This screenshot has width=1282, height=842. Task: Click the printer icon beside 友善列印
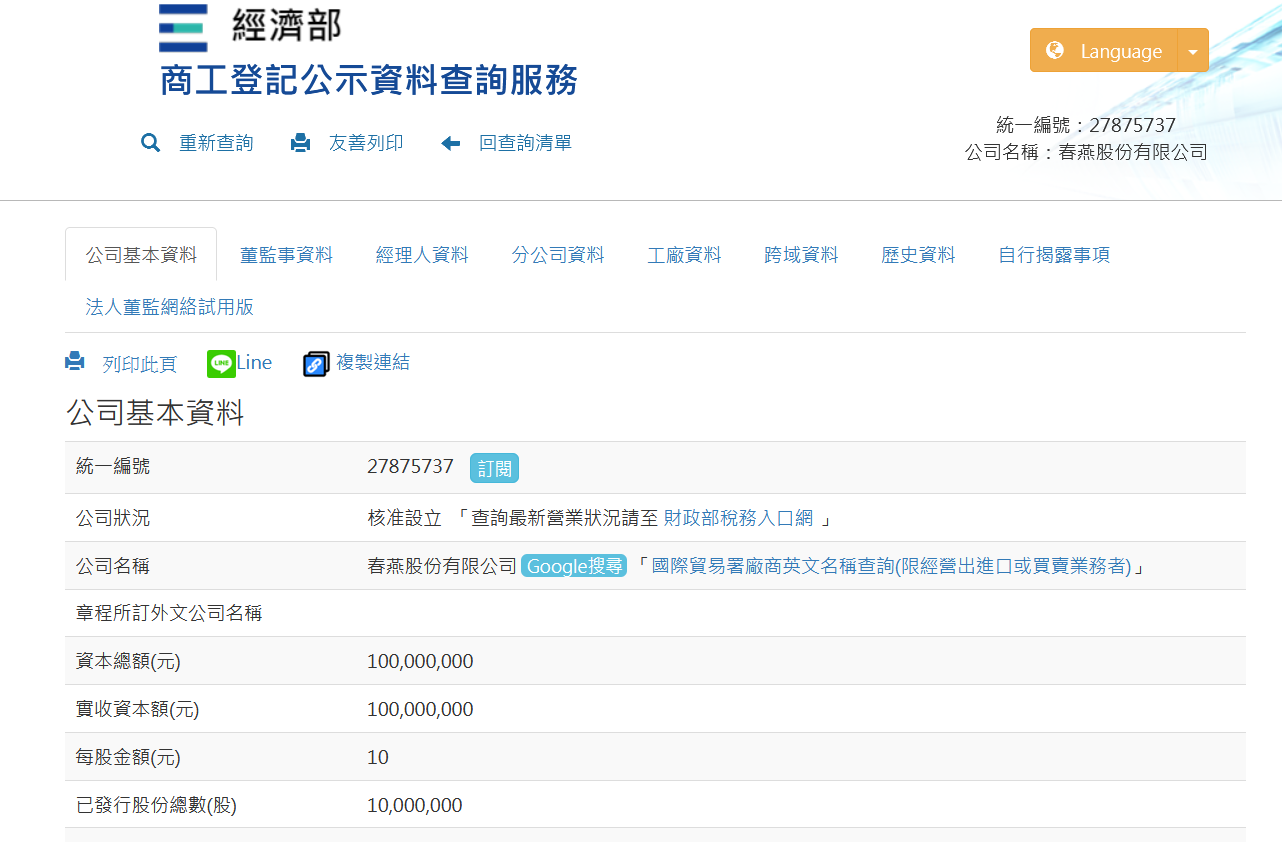coord(301,143)
